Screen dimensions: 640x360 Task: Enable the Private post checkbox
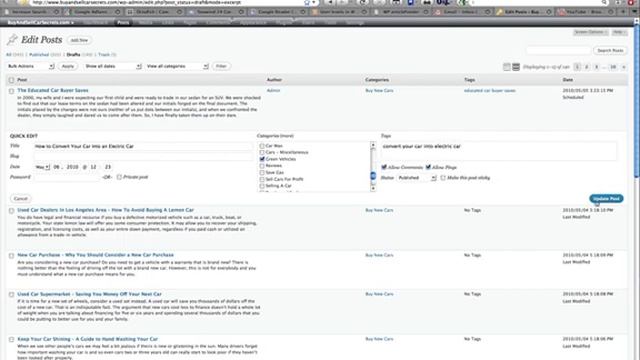(119, 177)
